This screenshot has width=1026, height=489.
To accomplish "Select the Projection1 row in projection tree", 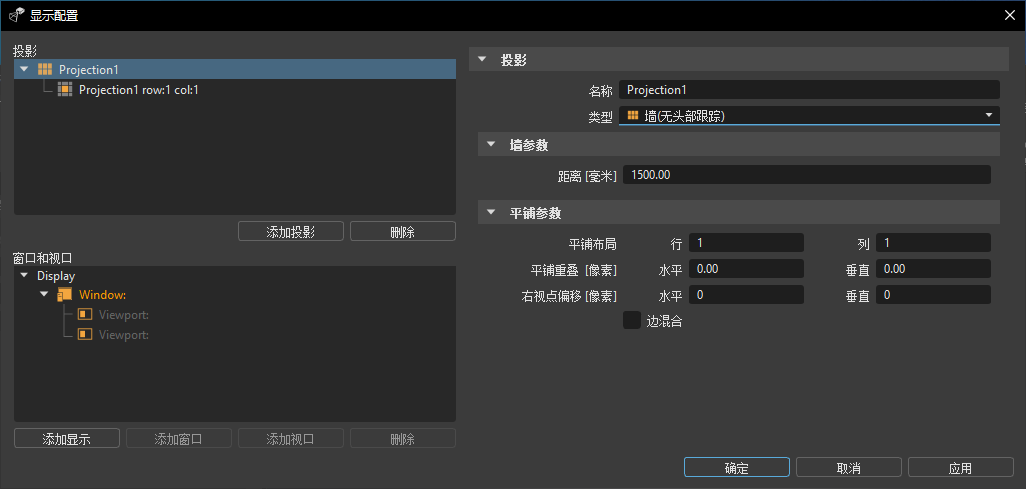I will click(x=235, y=69).
